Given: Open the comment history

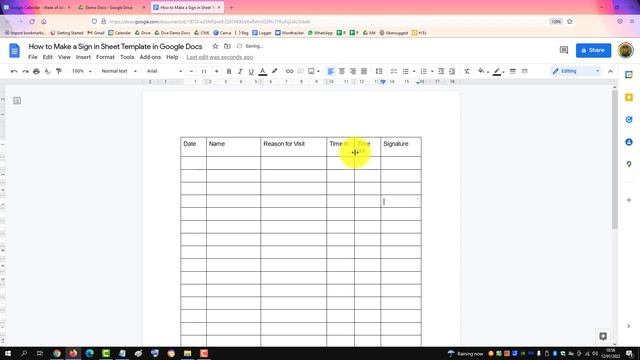Looking at the screenshot, I should pos(564,50).
